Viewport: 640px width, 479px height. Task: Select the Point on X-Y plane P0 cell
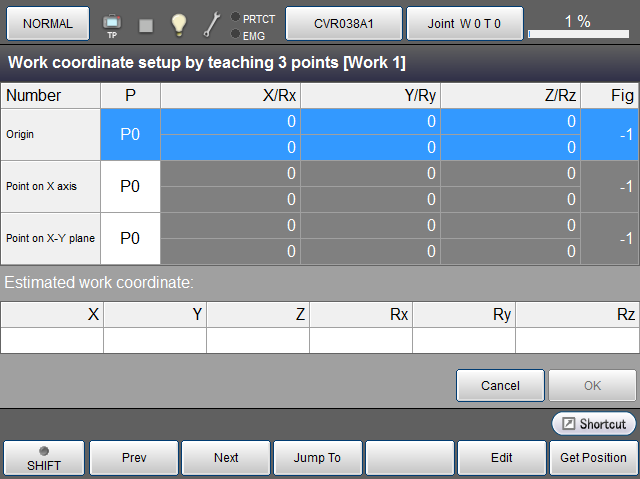click(130, 238)
